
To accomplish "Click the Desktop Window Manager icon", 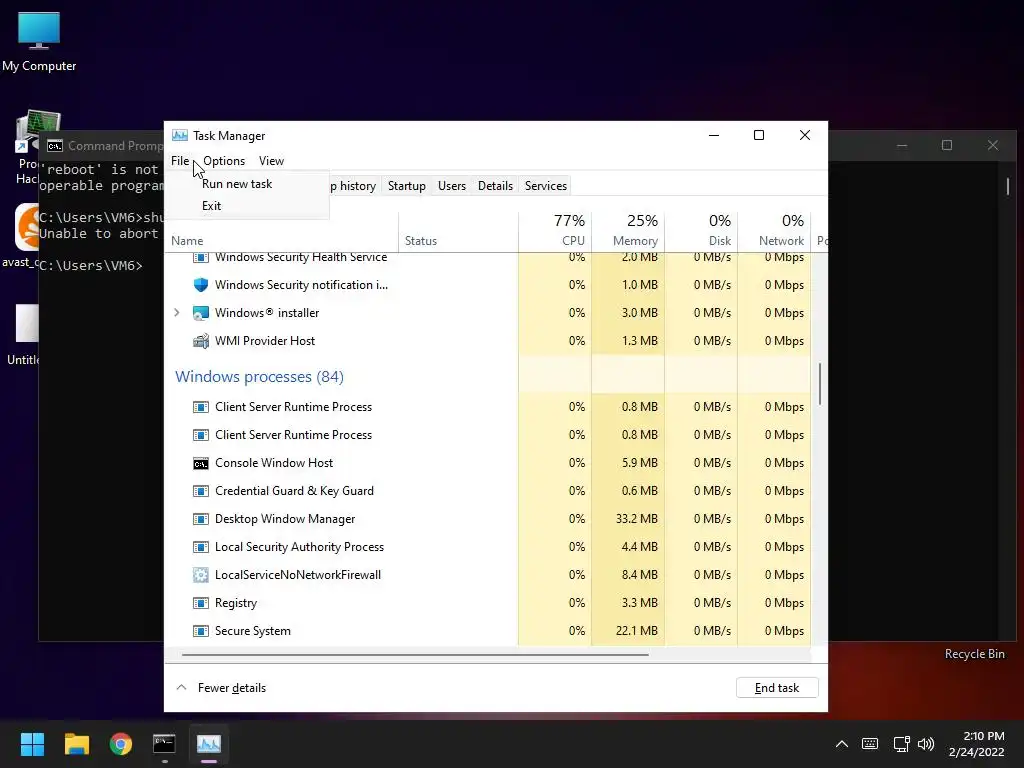I will coord(200,519).
